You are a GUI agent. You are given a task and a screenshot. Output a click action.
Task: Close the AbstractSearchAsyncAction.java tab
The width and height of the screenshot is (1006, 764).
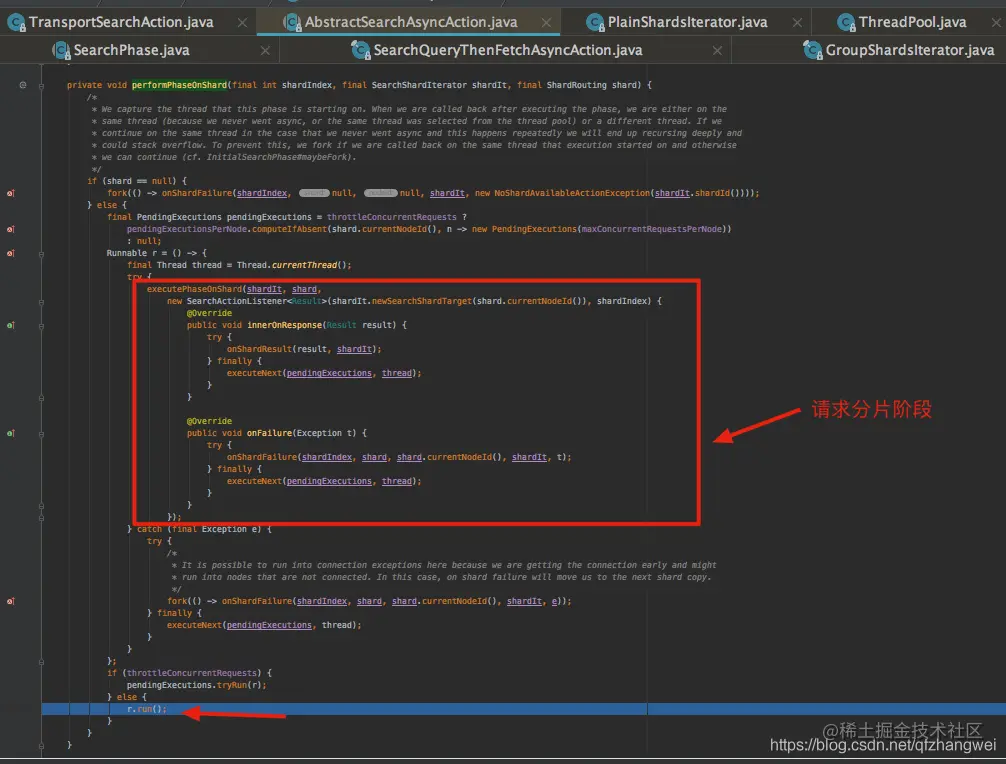pyautogui.click(x=546, y=23)
